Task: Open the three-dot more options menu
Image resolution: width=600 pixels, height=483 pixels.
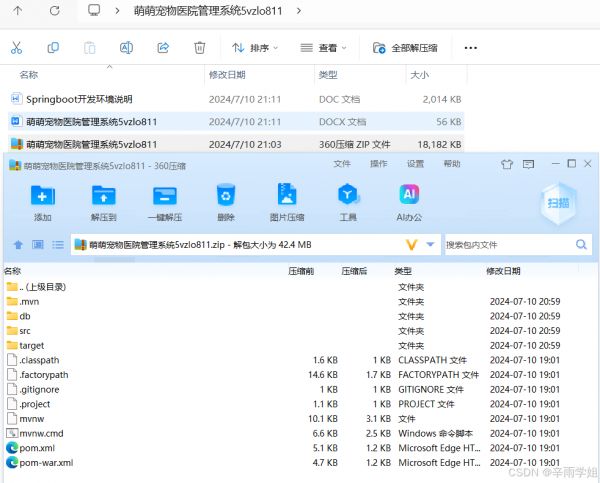Action: [x=470, y=48]
